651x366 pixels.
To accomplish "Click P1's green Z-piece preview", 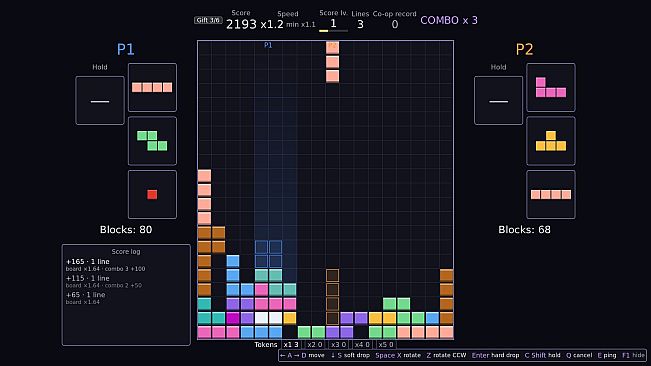I will pyautogui.click(x=152, y=141).
